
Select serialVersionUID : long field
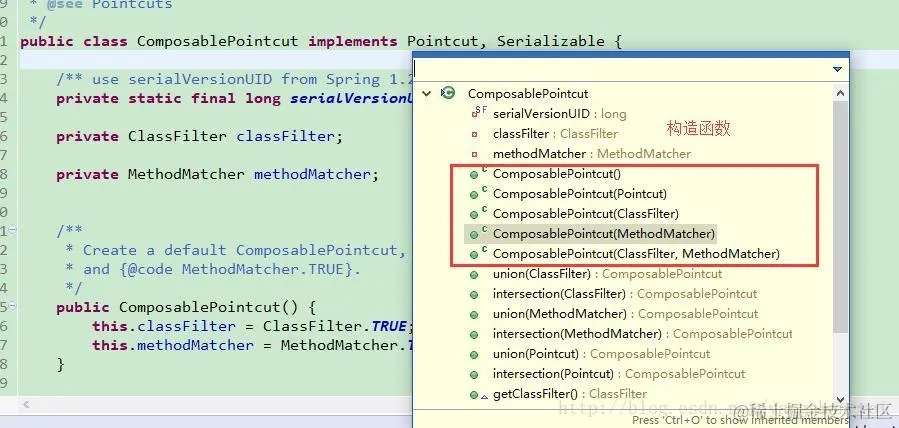pos(560,113)
